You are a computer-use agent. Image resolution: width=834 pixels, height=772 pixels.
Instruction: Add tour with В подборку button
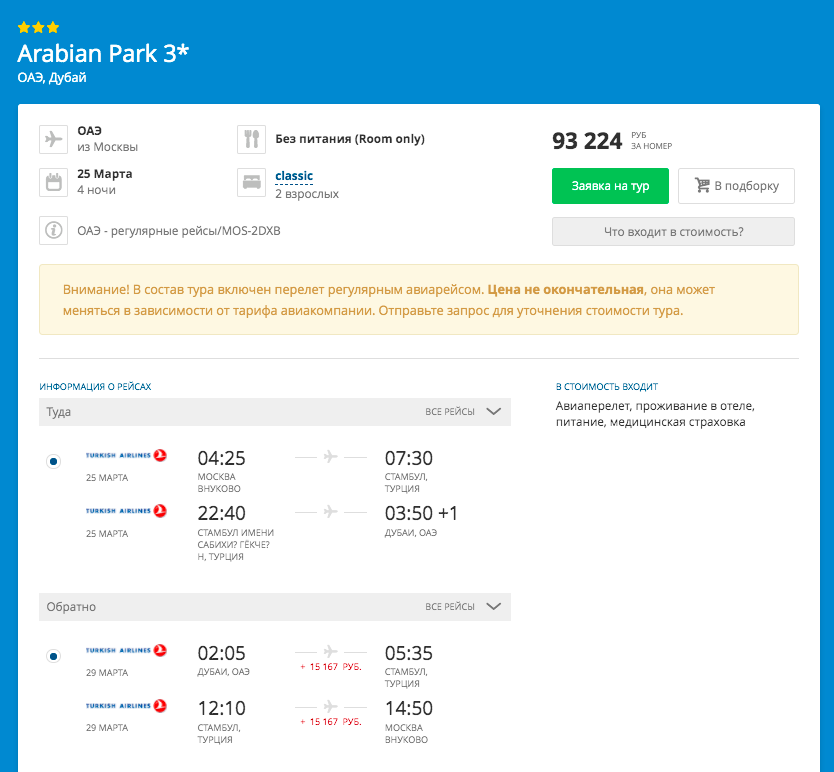click(x=736, y=186)
